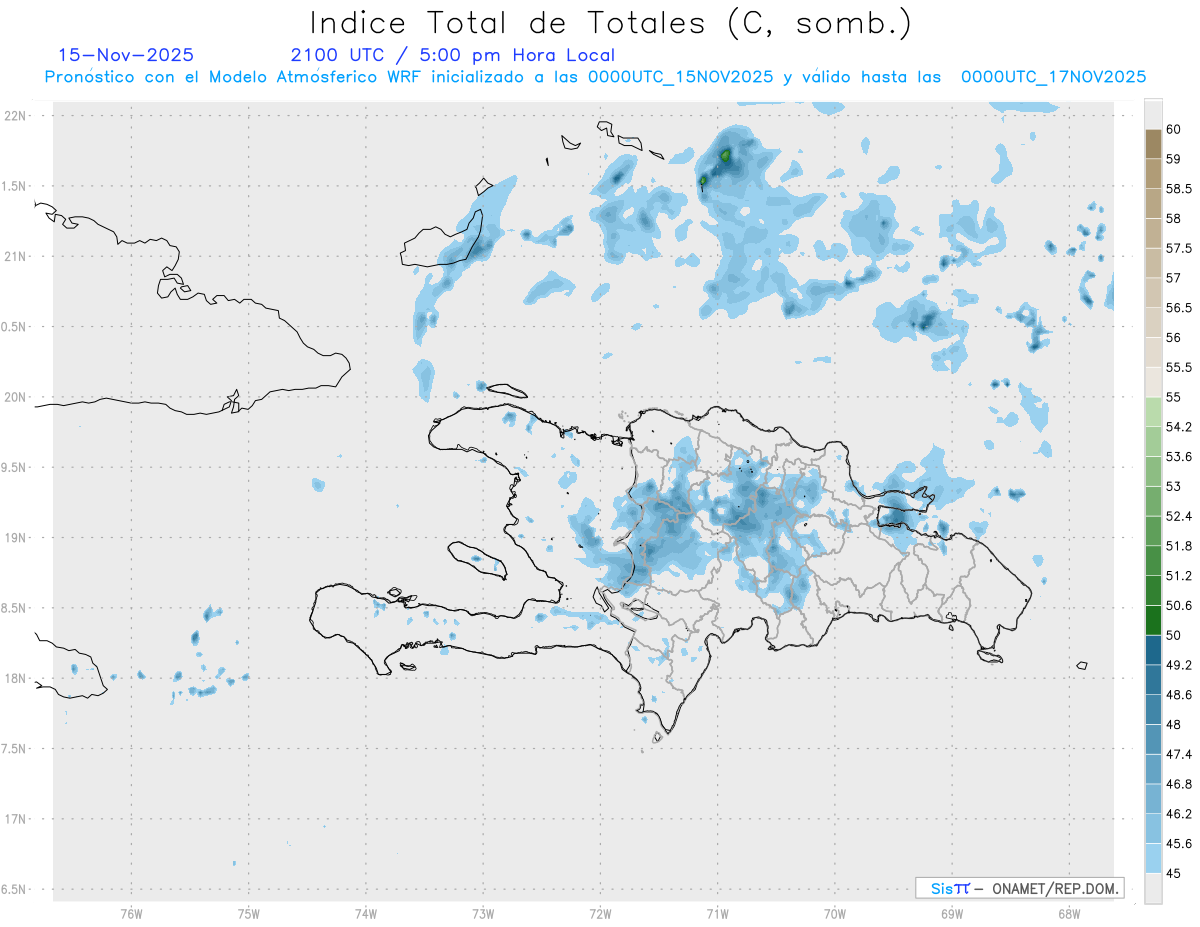This screenshot has width=1200, height=927.
Task: Click the longitude label '76W'
Action: point(131,913)
